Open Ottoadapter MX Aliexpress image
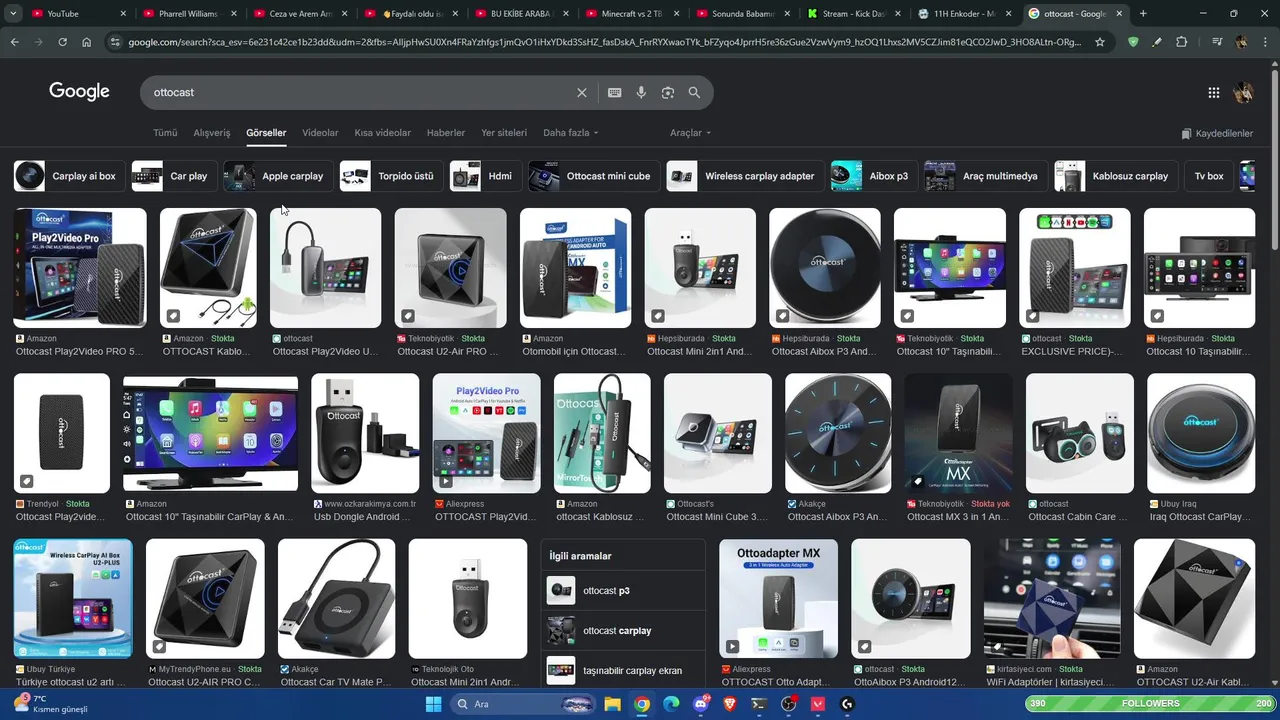The height and width of the screenshot is (720, 1280). coord(779,598)
